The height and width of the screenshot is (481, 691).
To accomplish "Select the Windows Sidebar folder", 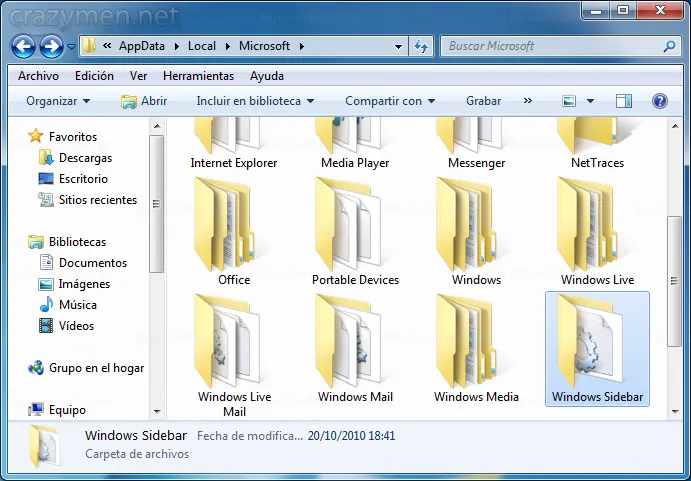I will (598, 348).
